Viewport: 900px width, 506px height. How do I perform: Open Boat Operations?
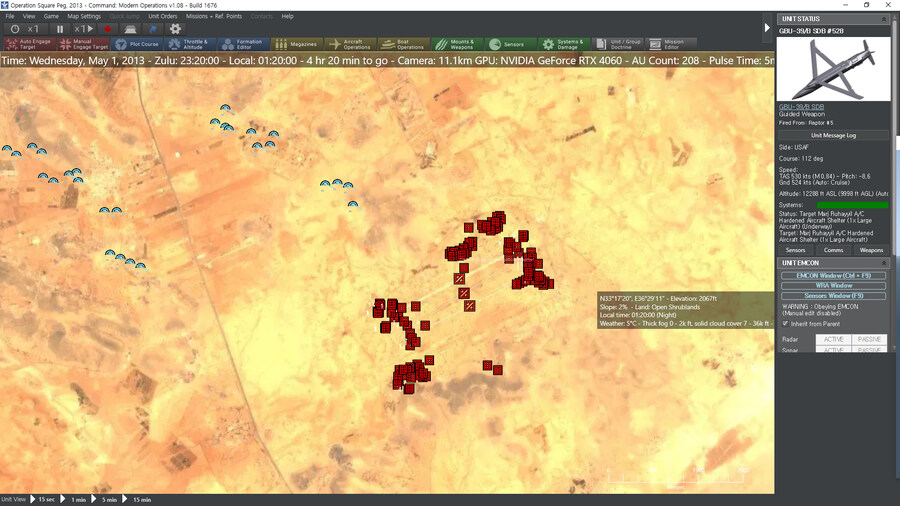[x=404, y=44]
